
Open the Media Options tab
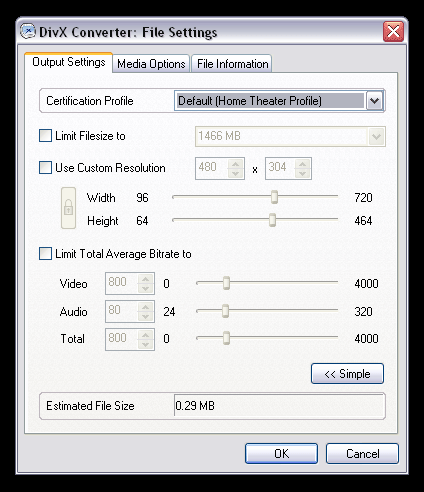coord(151,64)
